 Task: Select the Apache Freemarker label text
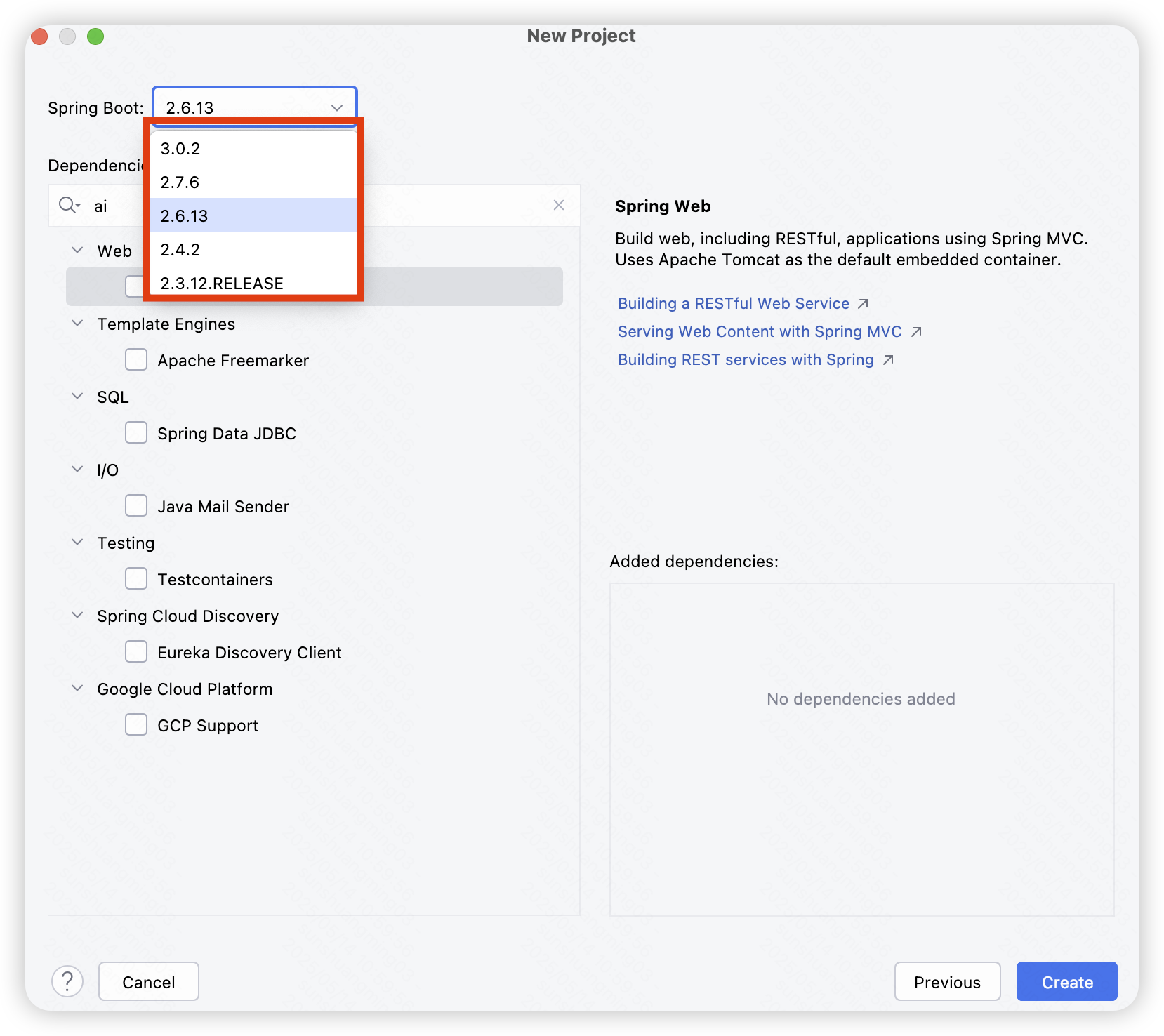coord(233,361)
